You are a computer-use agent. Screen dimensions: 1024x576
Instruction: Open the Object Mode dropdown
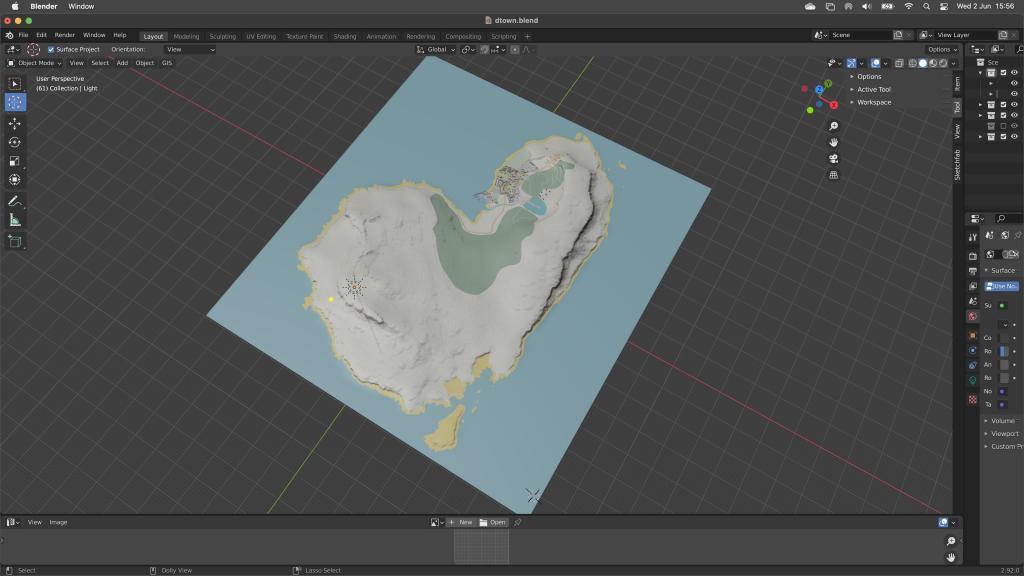(x=35, y=63)
